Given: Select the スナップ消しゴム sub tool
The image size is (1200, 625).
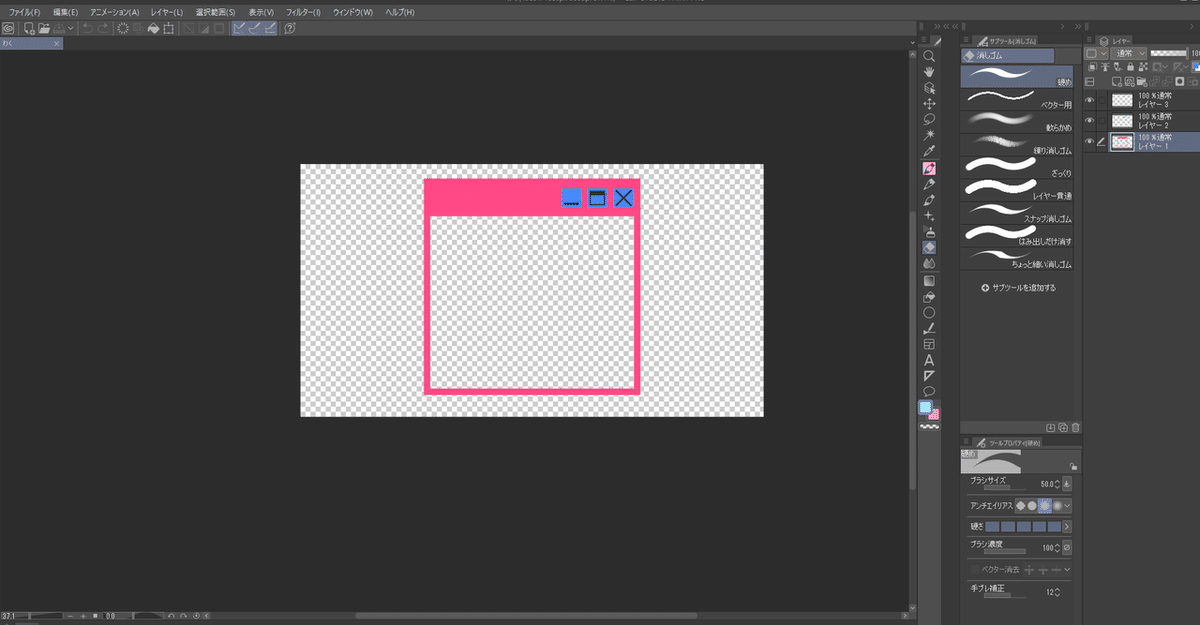Looking at the screenshot, I should point(1017,212).
